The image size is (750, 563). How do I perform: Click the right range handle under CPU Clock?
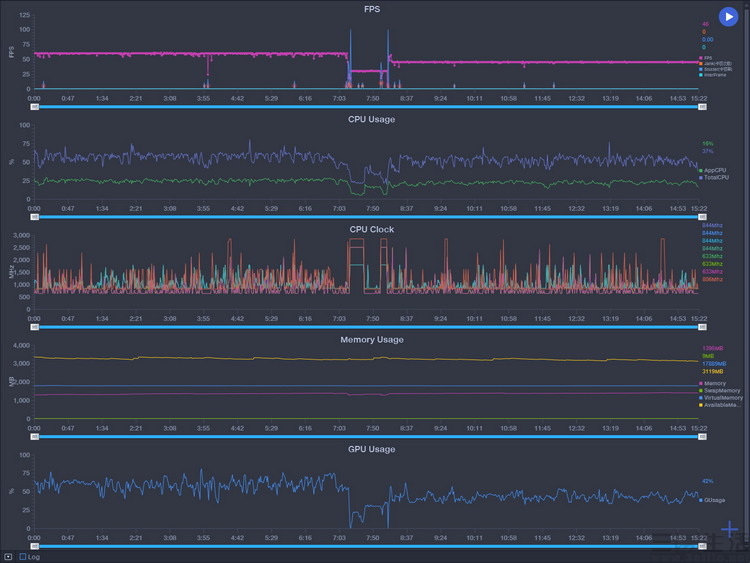coord(702,327)
